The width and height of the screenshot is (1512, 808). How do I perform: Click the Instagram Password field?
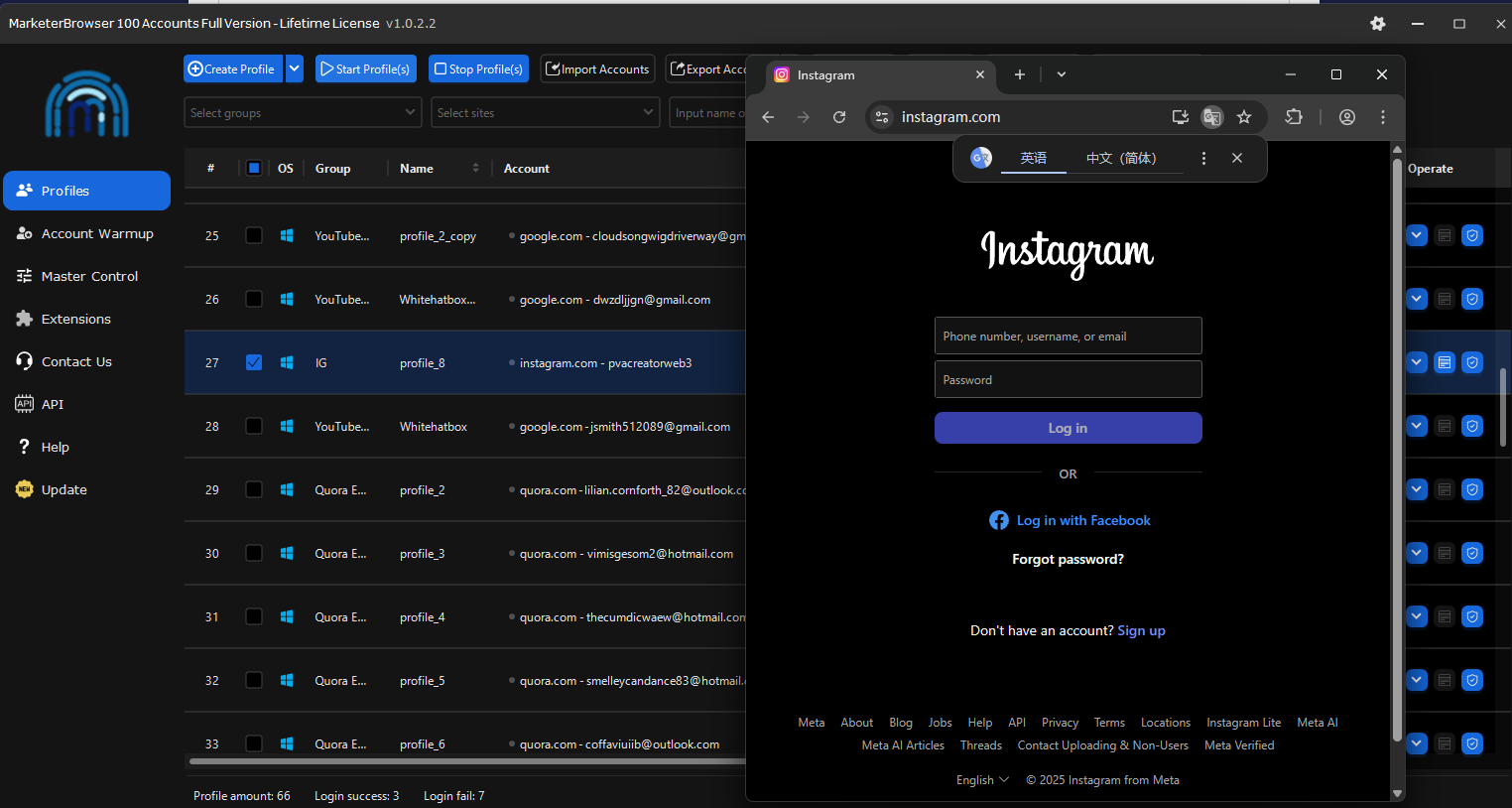pos(1068,380)
